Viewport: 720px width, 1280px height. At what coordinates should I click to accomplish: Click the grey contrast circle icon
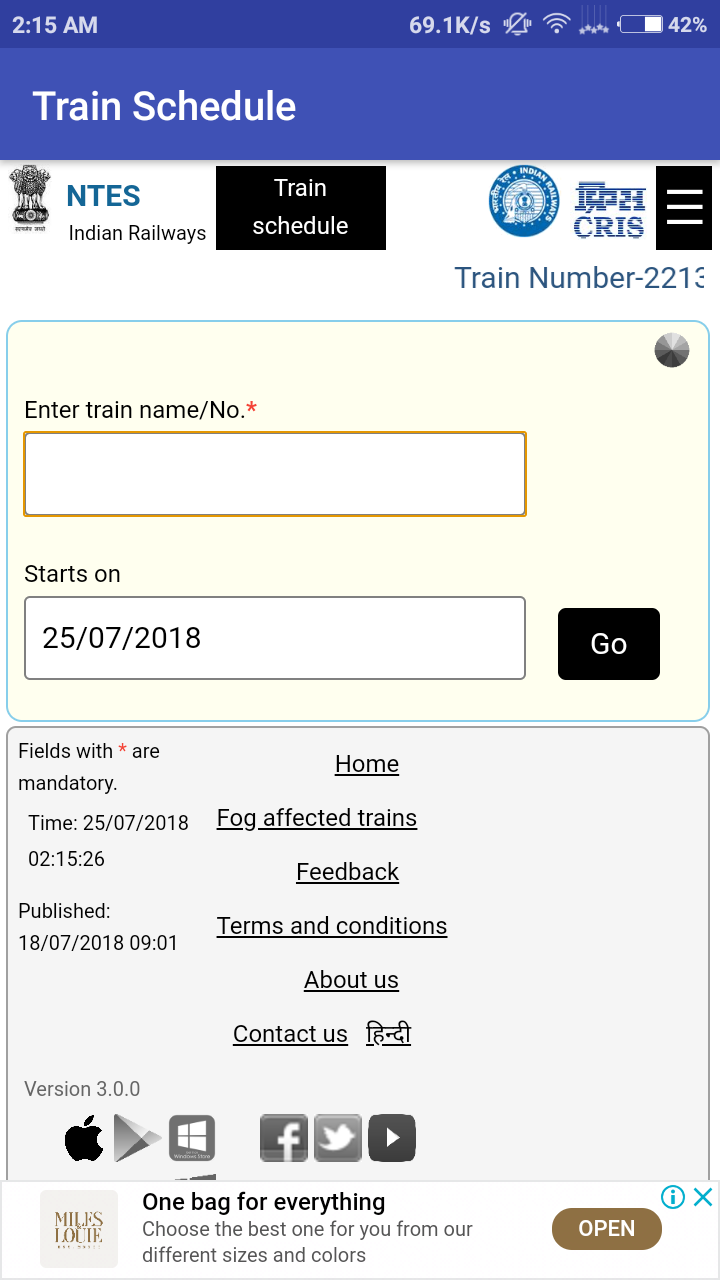pyautogui.click(x=672, y=350)
